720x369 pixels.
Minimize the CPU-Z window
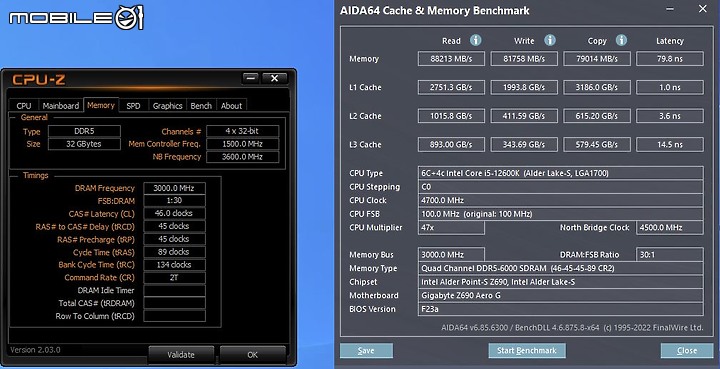coord(251,78)
